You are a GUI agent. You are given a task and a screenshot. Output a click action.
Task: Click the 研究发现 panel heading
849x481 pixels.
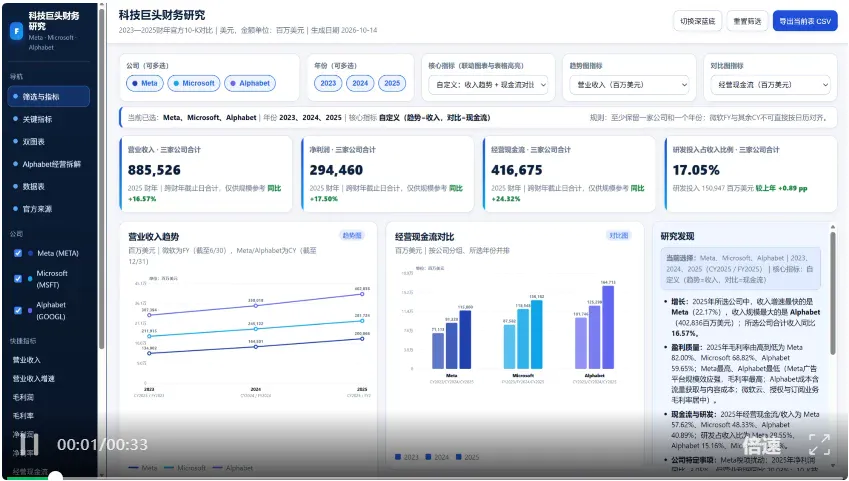677,236
